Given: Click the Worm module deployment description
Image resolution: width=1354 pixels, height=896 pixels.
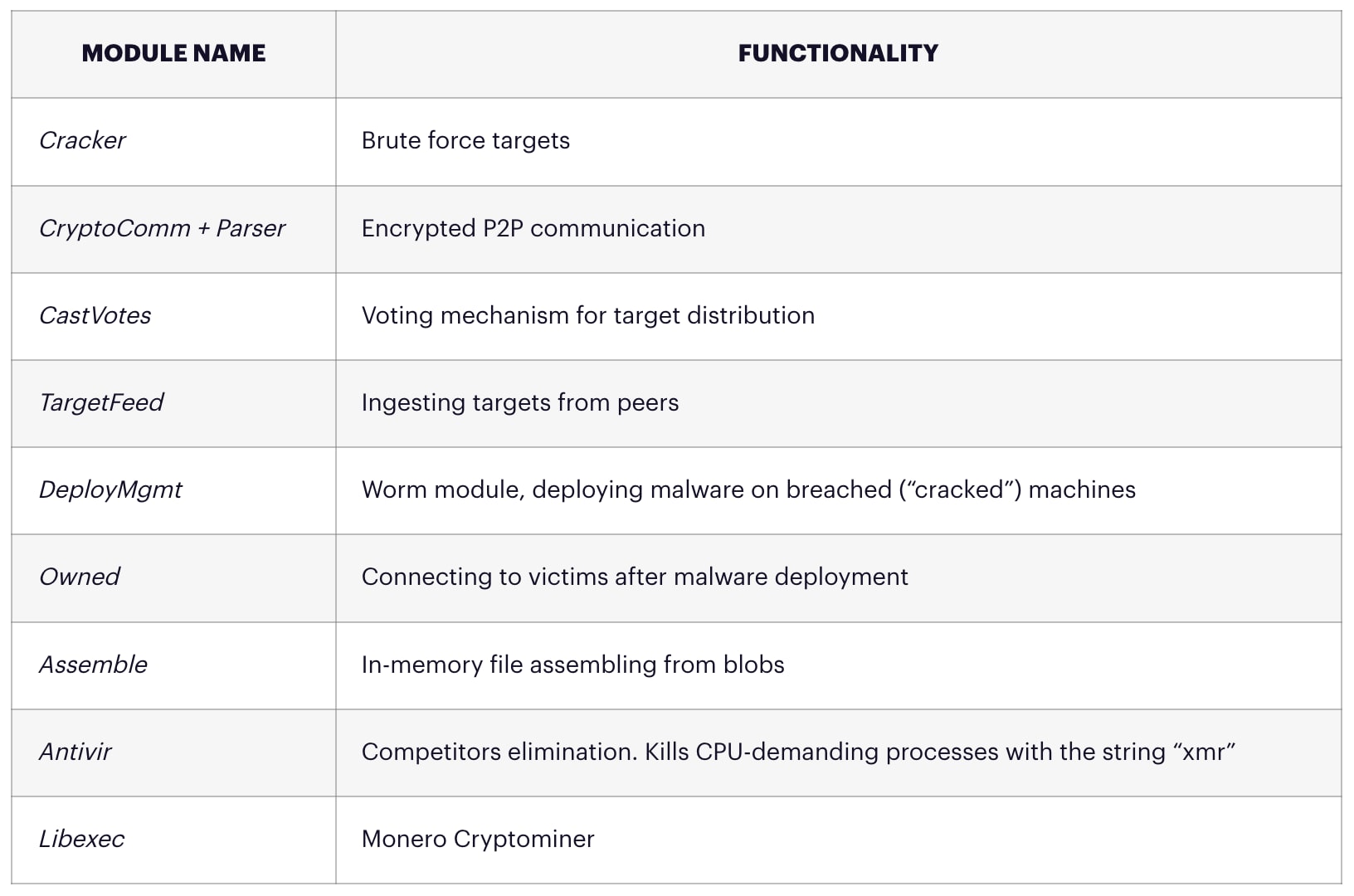Looking at the screenshot, I should [748, 489].
